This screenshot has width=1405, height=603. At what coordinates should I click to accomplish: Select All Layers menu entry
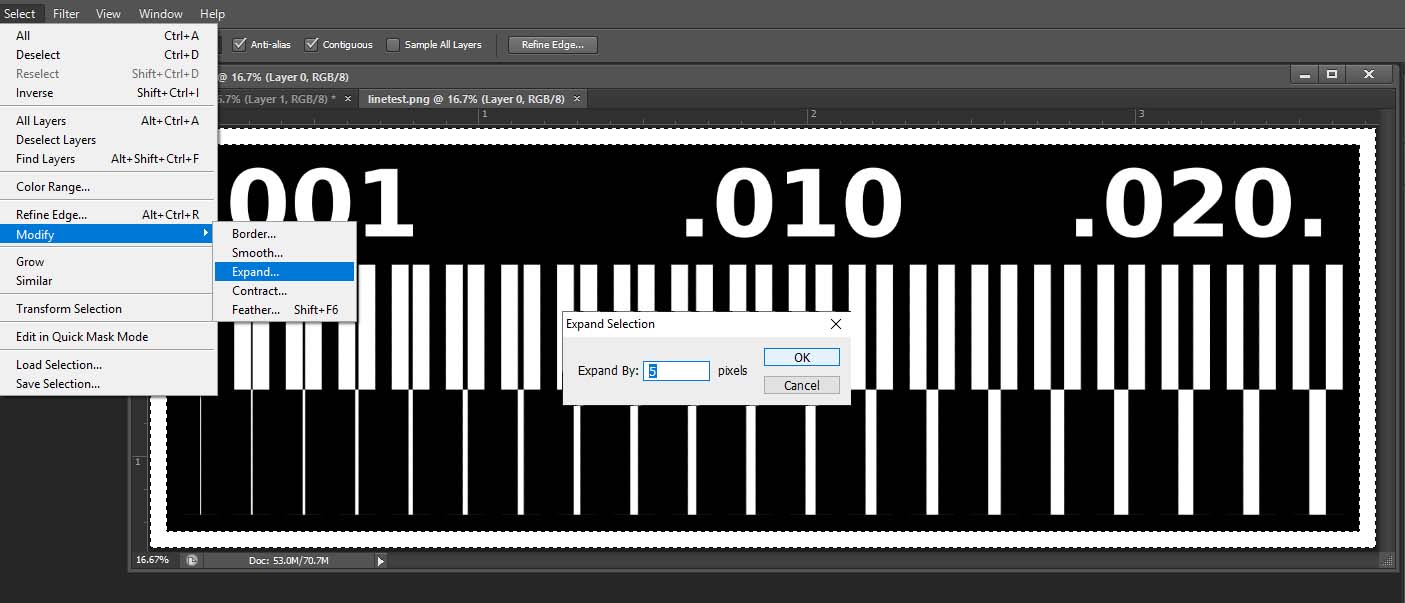108,121
